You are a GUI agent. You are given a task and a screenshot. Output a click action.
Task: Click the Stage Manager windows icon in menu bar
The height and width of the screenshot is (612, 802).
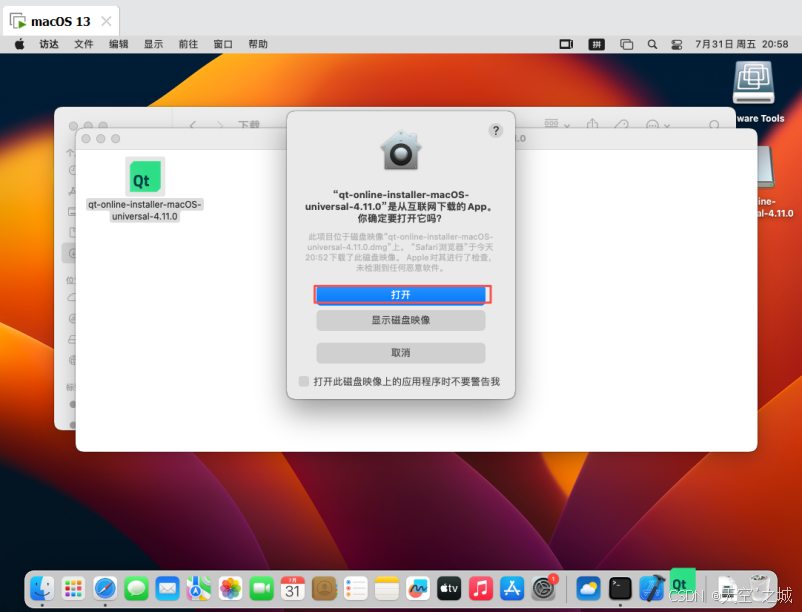coord(627,44)
